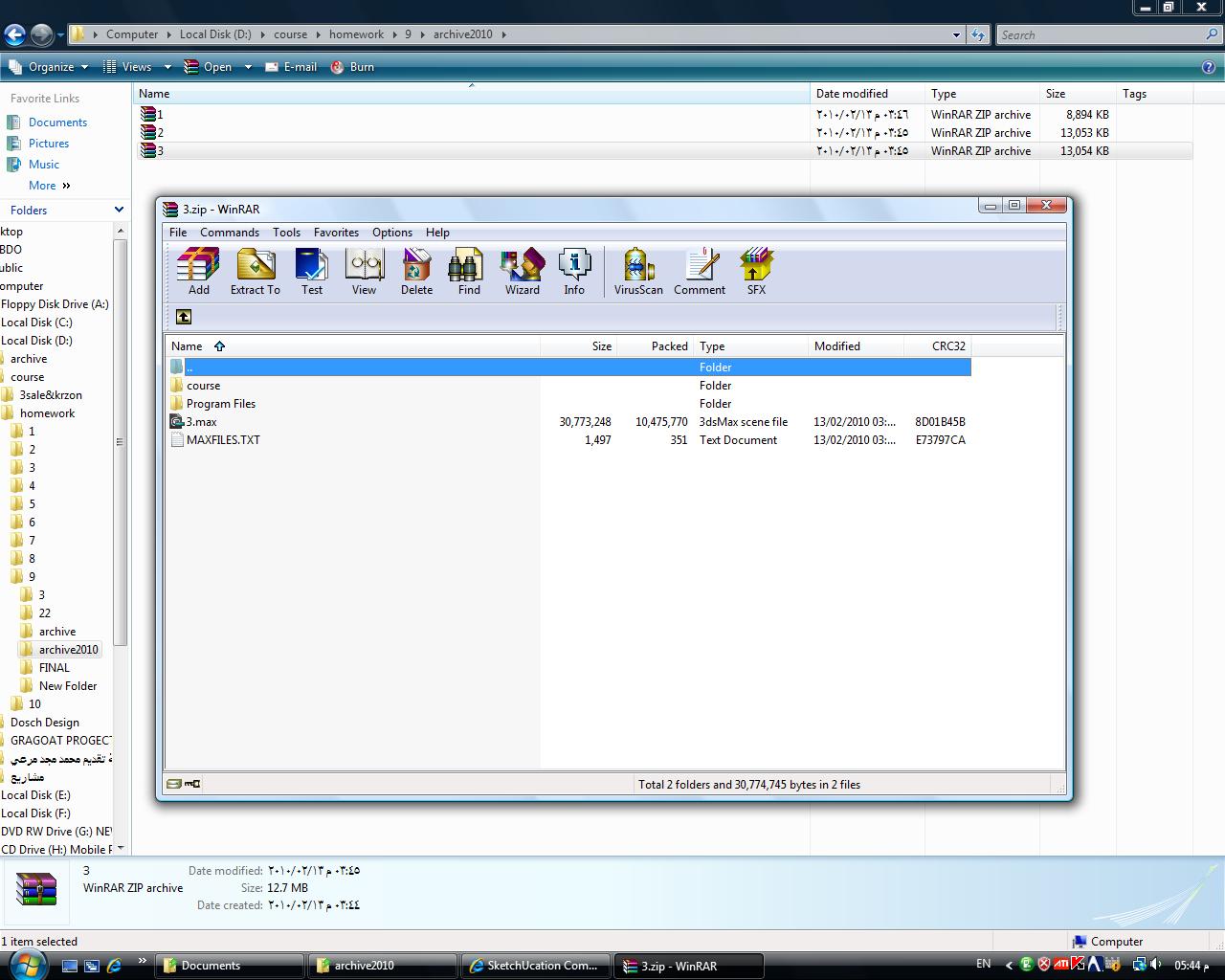
Task: Select MAXFILES.TXT in the archive
Action: coord(223,440)
